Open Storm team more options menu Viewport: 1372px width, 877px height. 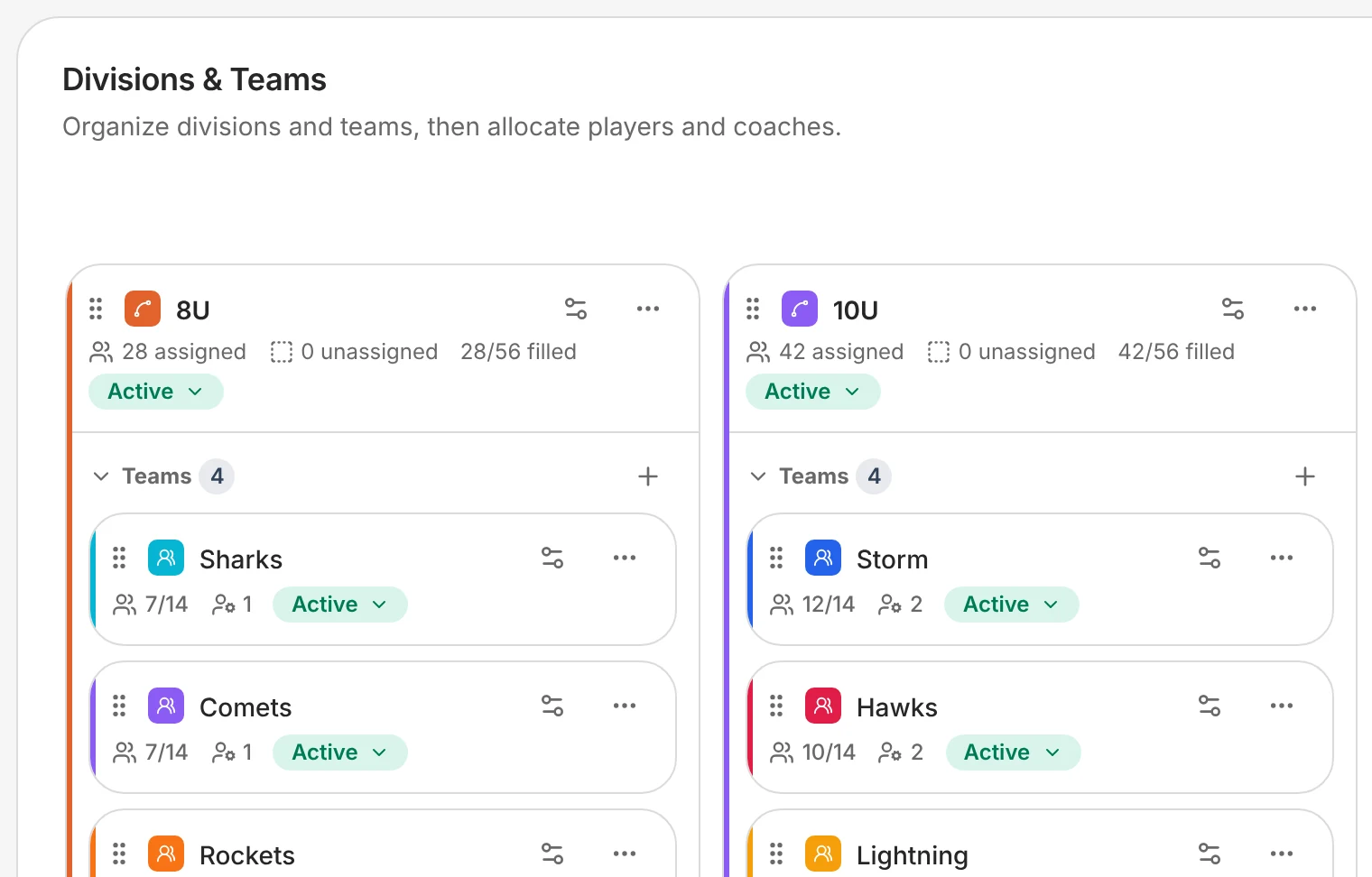(1282, 558)
